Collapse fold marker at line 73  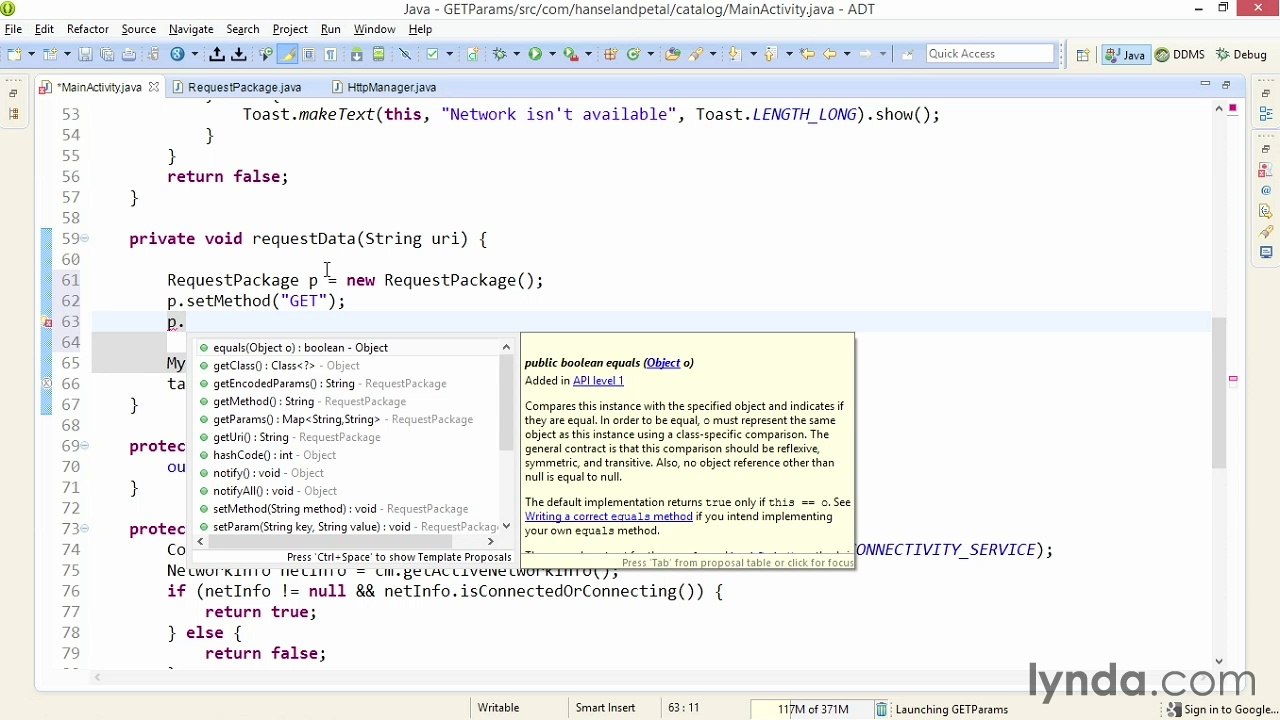(85, 529)
